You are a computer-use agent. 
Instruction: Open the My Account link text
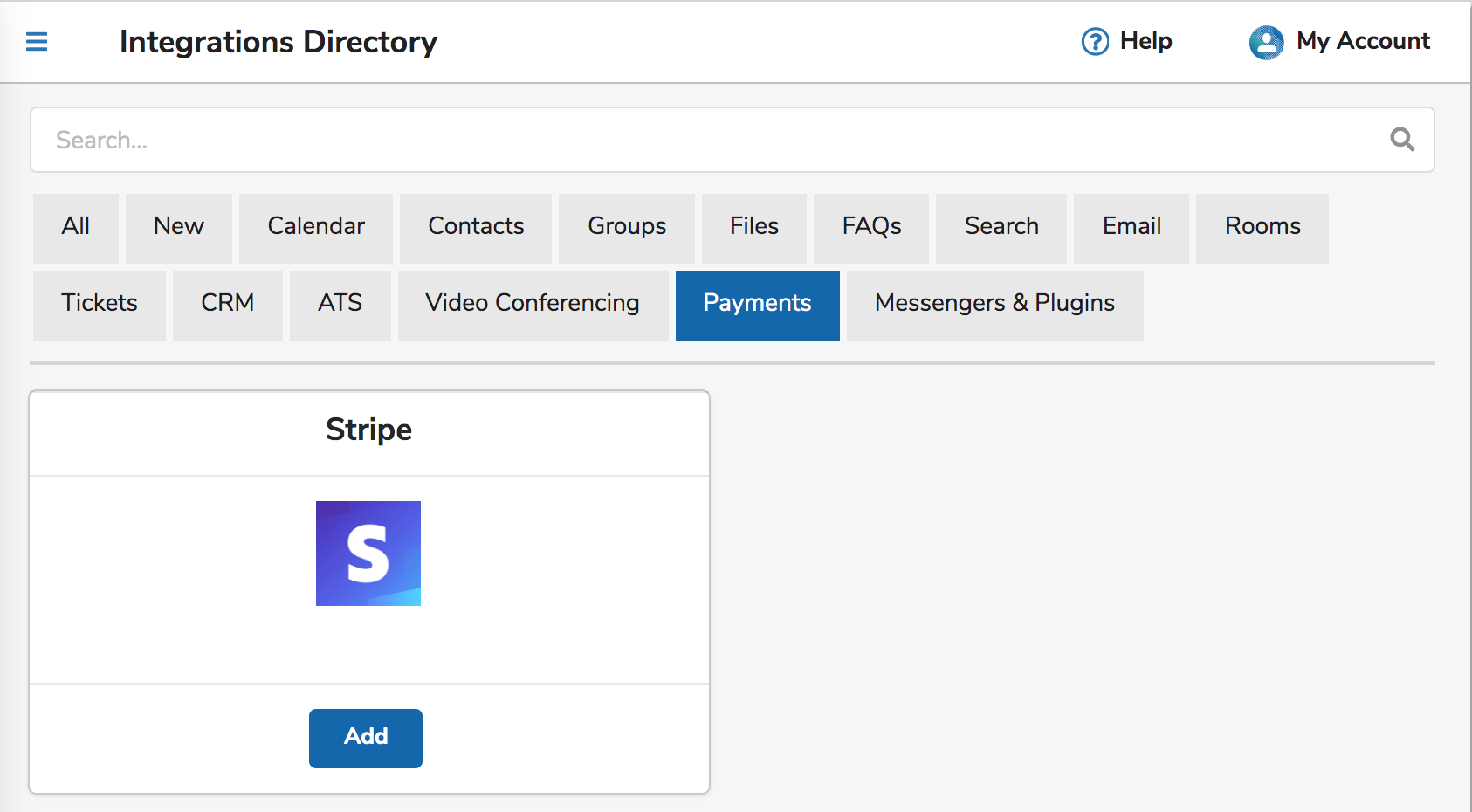pos(1363,41)
